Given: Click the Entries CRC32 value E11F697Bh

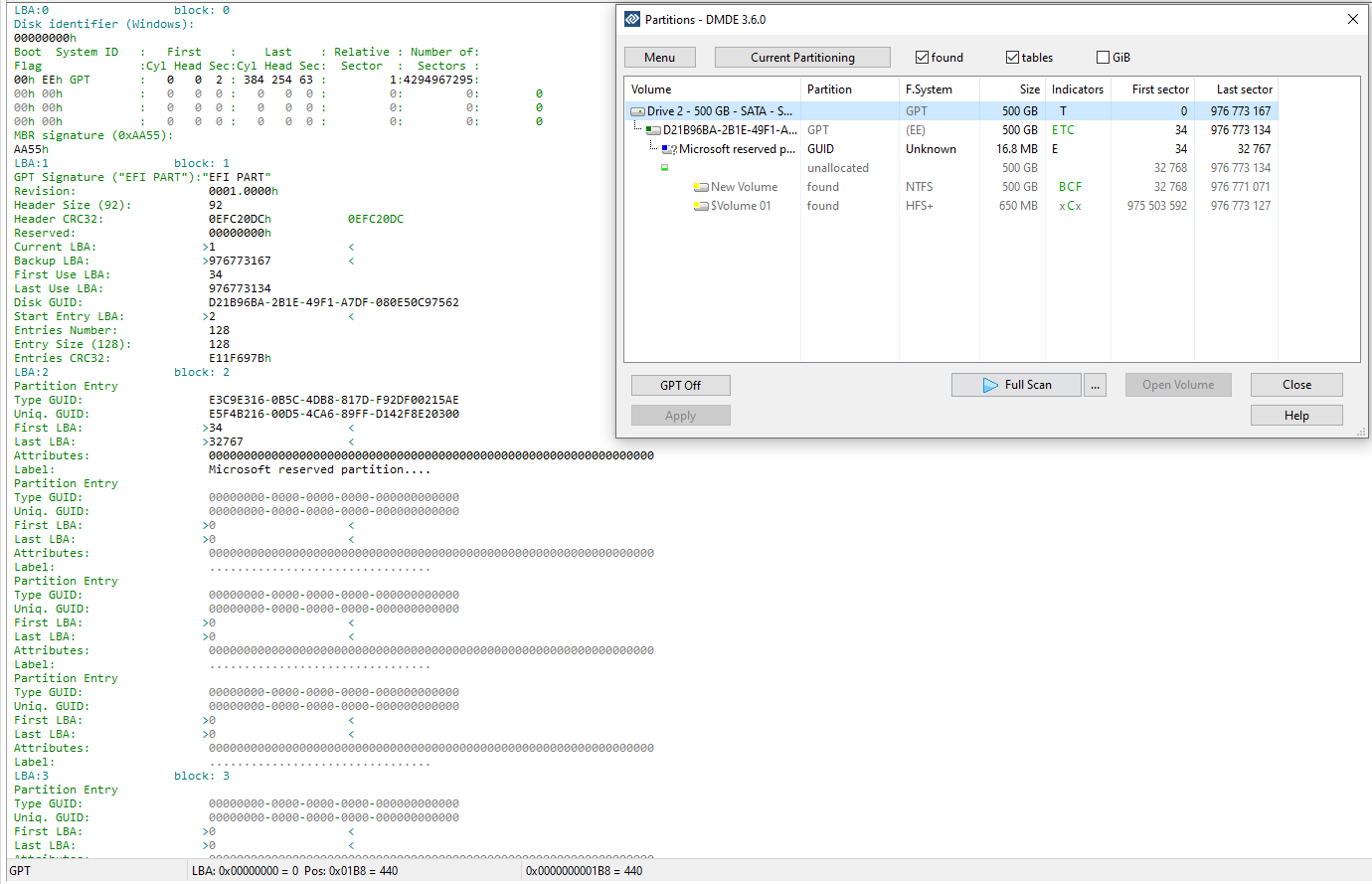Looking at the screenshot, I should (x=240, y=358).
